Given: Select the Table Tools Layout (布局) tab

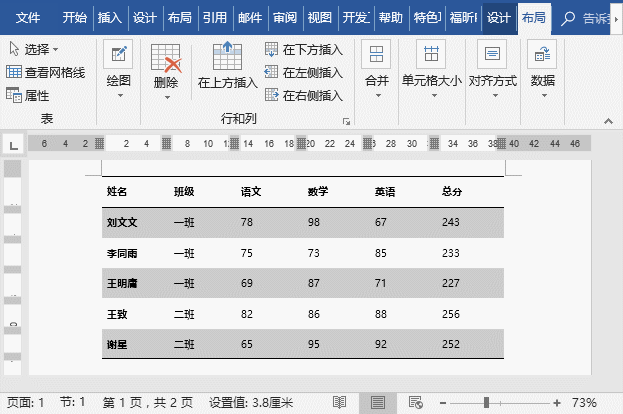Looking at the screenshot, I should click(534, 18).
